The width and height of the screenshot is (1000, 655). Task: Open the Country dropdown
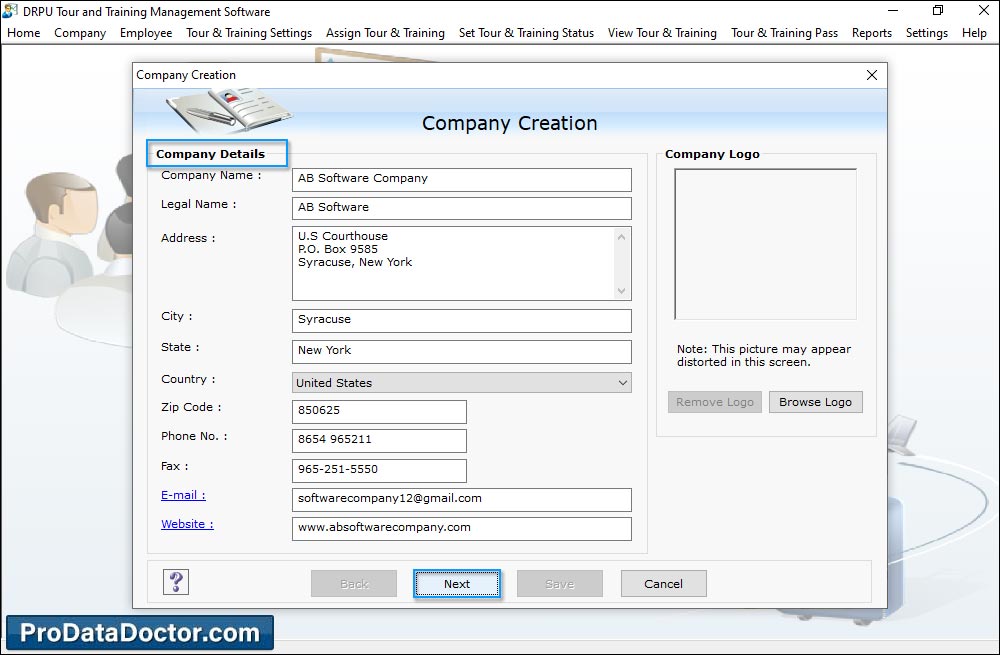(x=462, y=383)
